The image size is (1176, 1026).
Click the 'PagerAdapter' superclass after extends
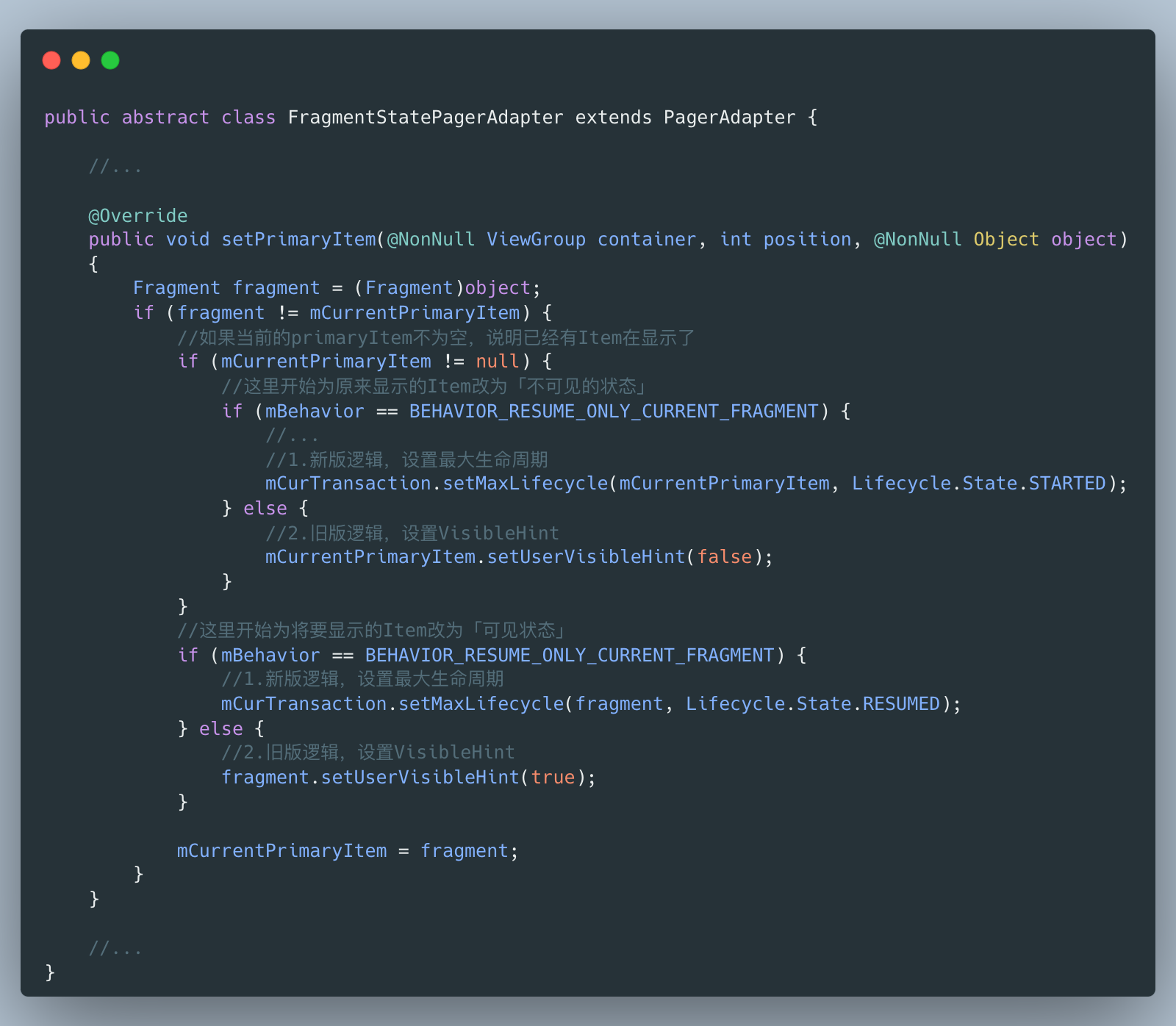pos(730,118)
